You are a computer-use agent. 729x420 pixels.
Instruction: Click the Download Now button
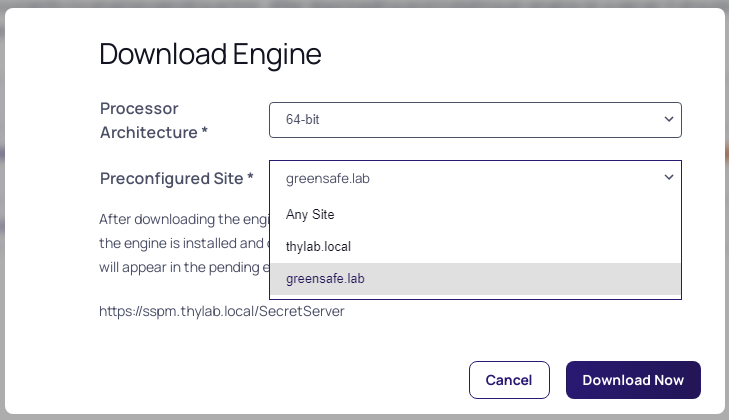click(633, 380)
